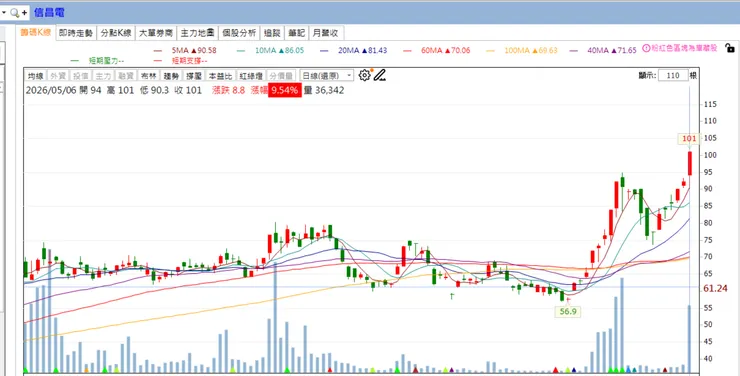Toggle the 本益比 indicator button
Screen dimensions: 740x376
[220, 76]
